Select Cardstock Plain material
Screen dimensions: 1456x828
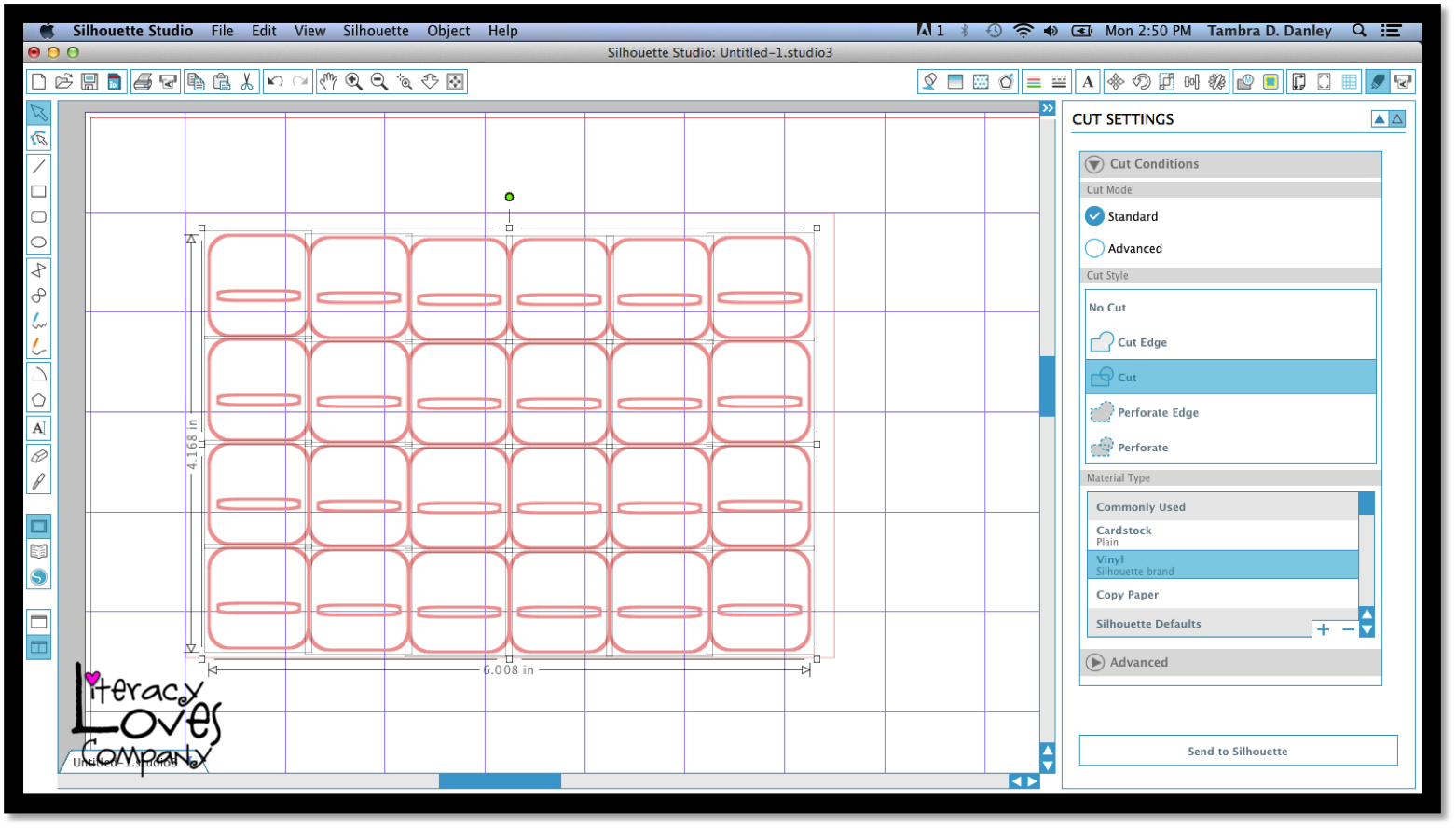1223,535
